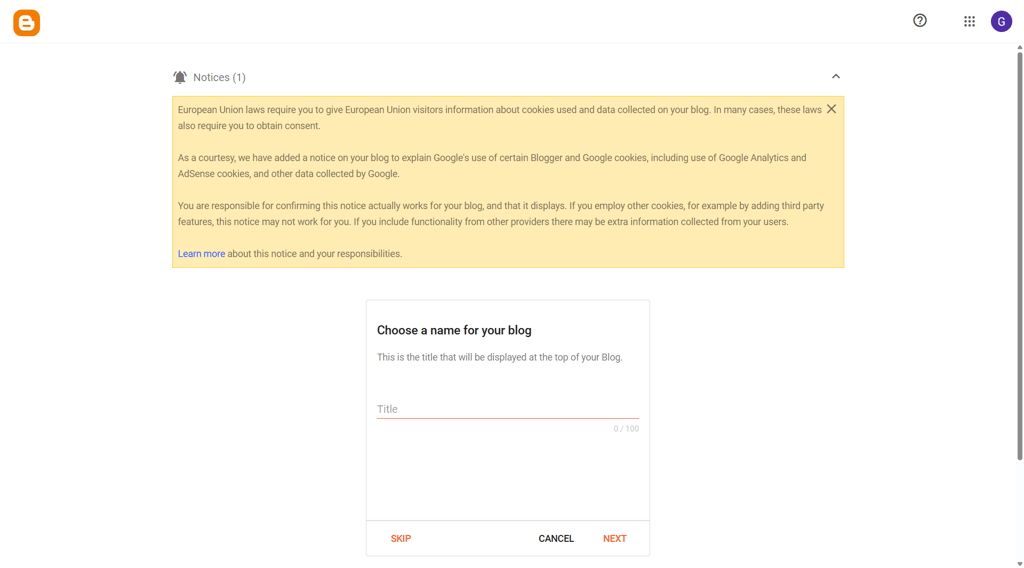Click the scrollbar up arrow
The image size is (1024, 568).
coord(1019,48)
